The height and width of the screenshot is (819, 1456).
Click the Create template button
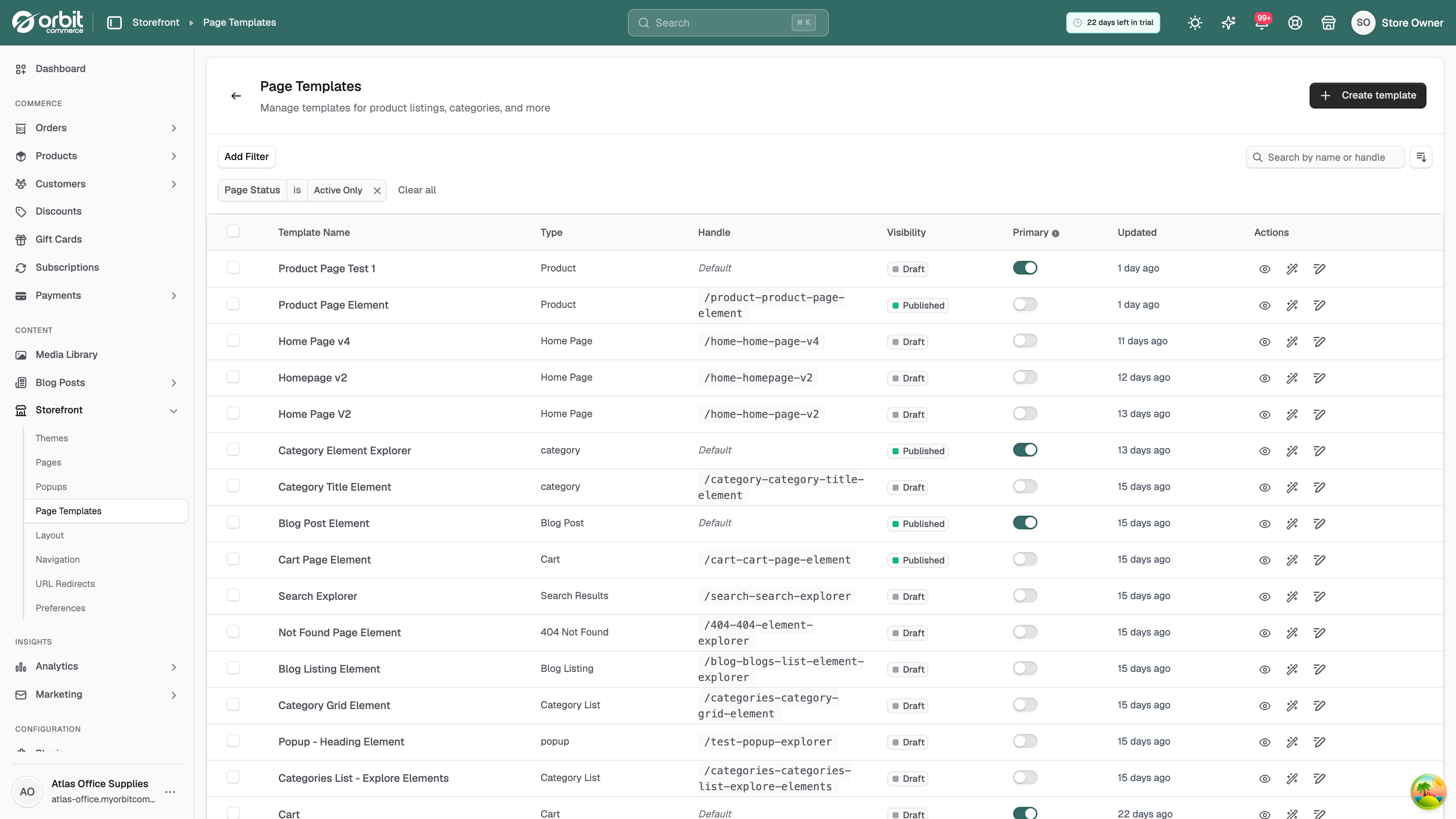(x=1367, y=96)
